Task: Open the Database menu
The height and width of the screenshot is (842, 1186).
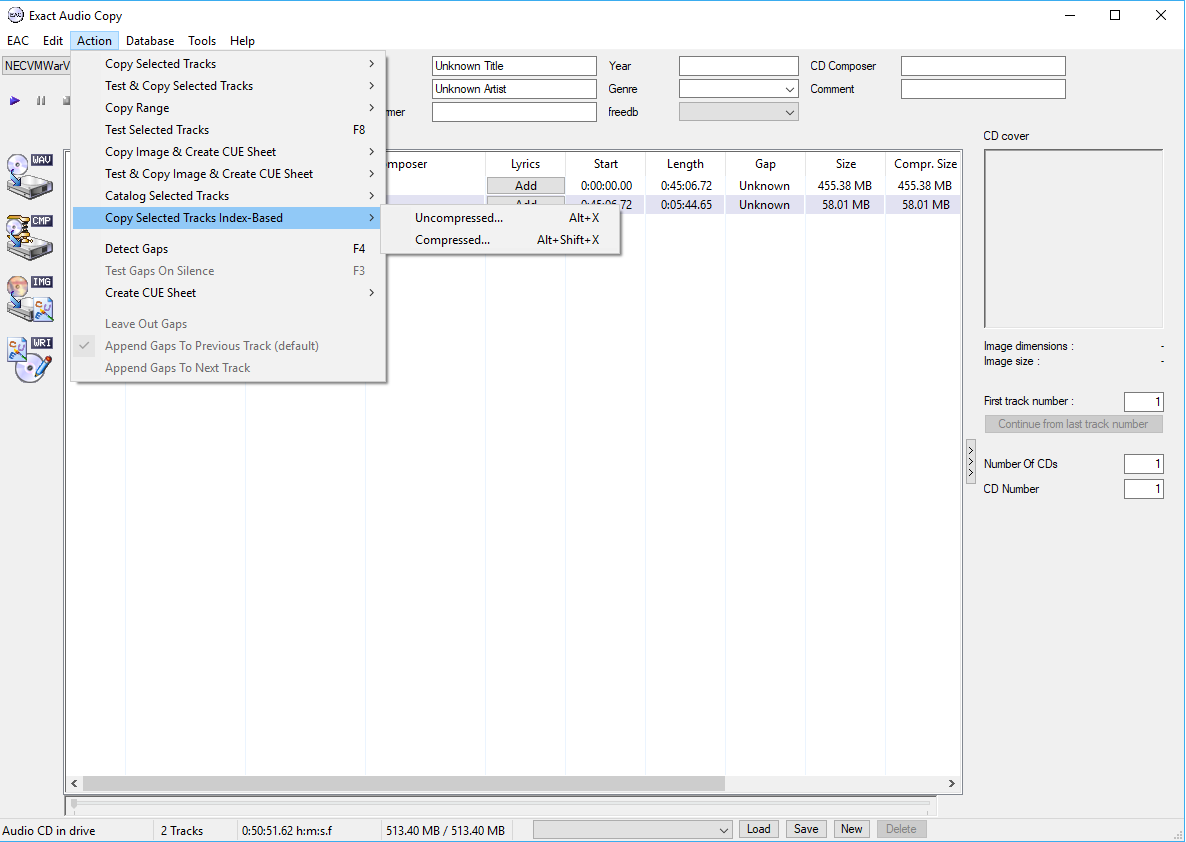Action: click(x=150, y=41)
